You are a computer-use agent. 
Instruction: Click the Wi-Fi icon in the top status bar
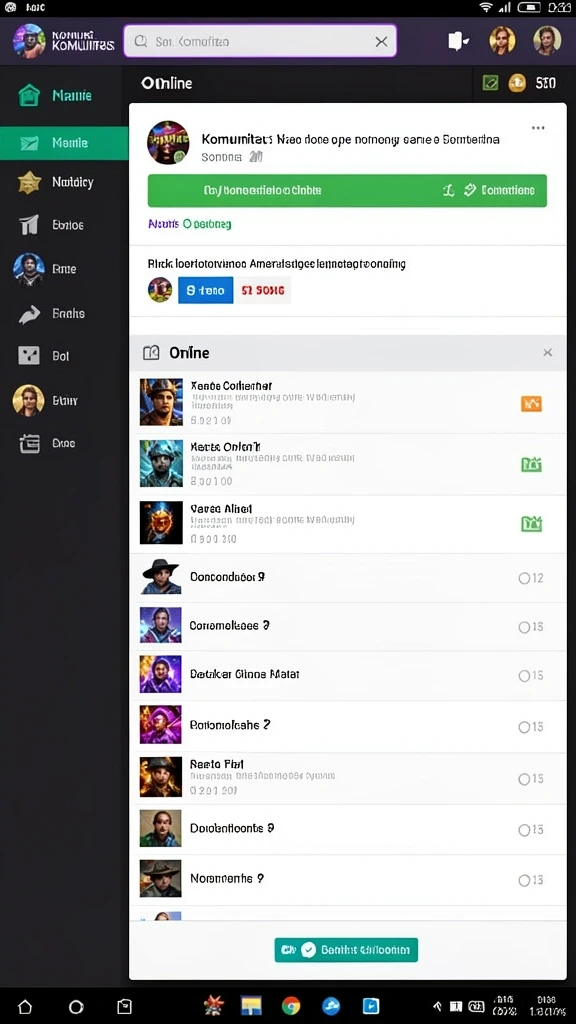click(x=485, y=7)
